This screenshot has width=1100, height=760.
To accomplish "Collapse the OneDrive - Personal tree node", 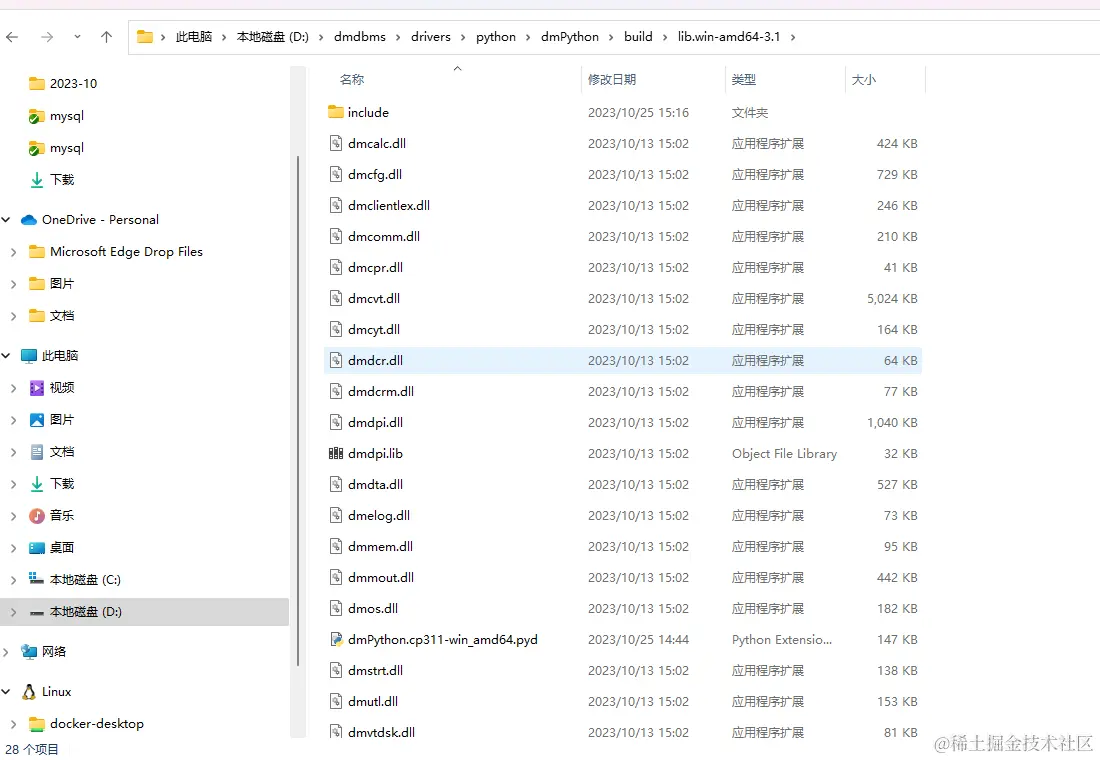I will (6, 220).
